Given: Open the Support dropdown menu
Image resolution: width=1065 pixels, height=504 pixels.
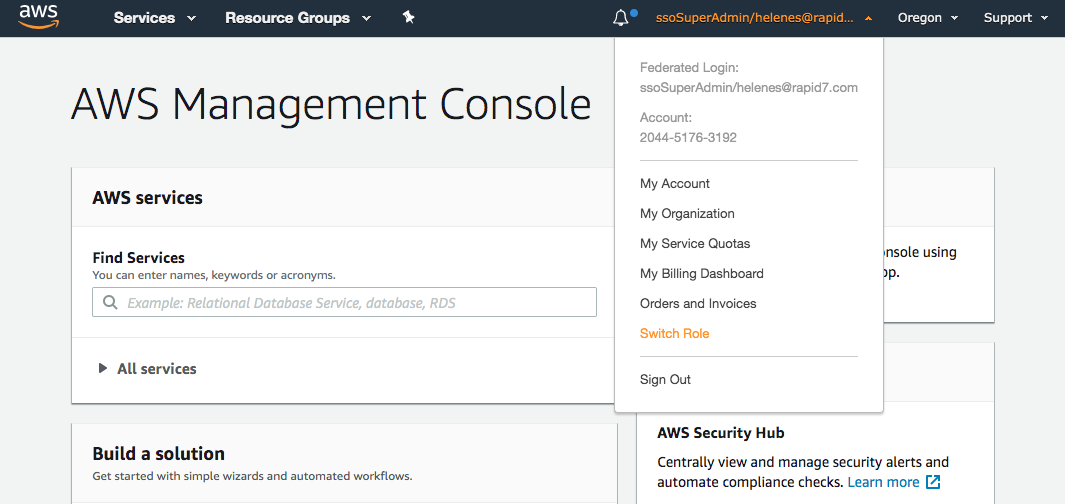Looking at the screenshot, I should click(x=1015, y=18).
